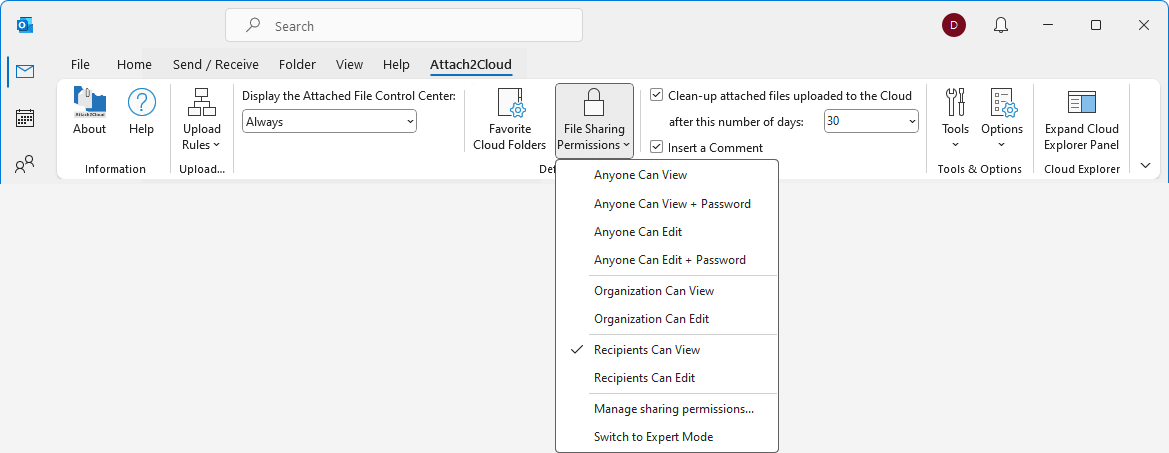Expand Cloud Explorer Panel
This screenshot has width=1169, height=453.
pos(1081,119)
